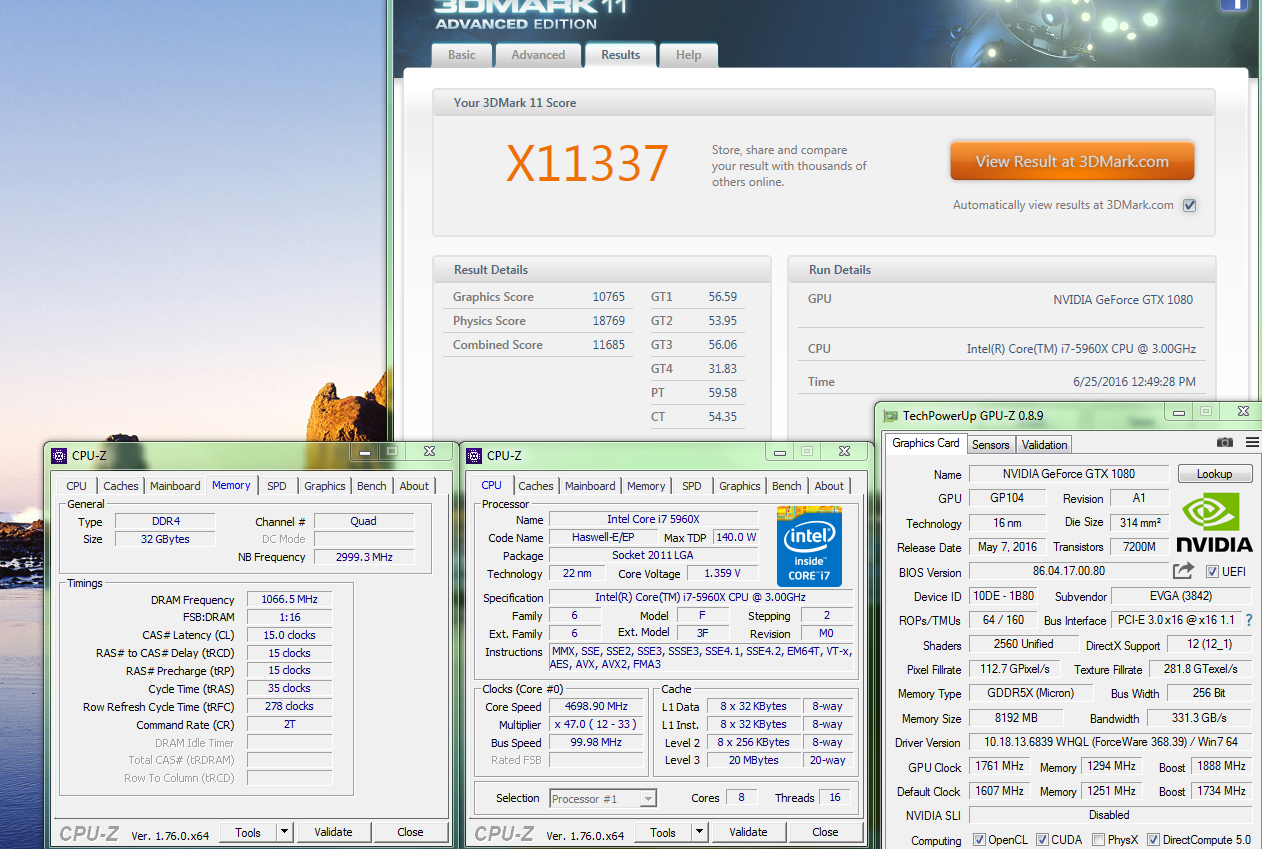This screenshot has width=1262, height=849.
Task: Enable the PhysX checkbox
Action: (x=1099, y=840)
